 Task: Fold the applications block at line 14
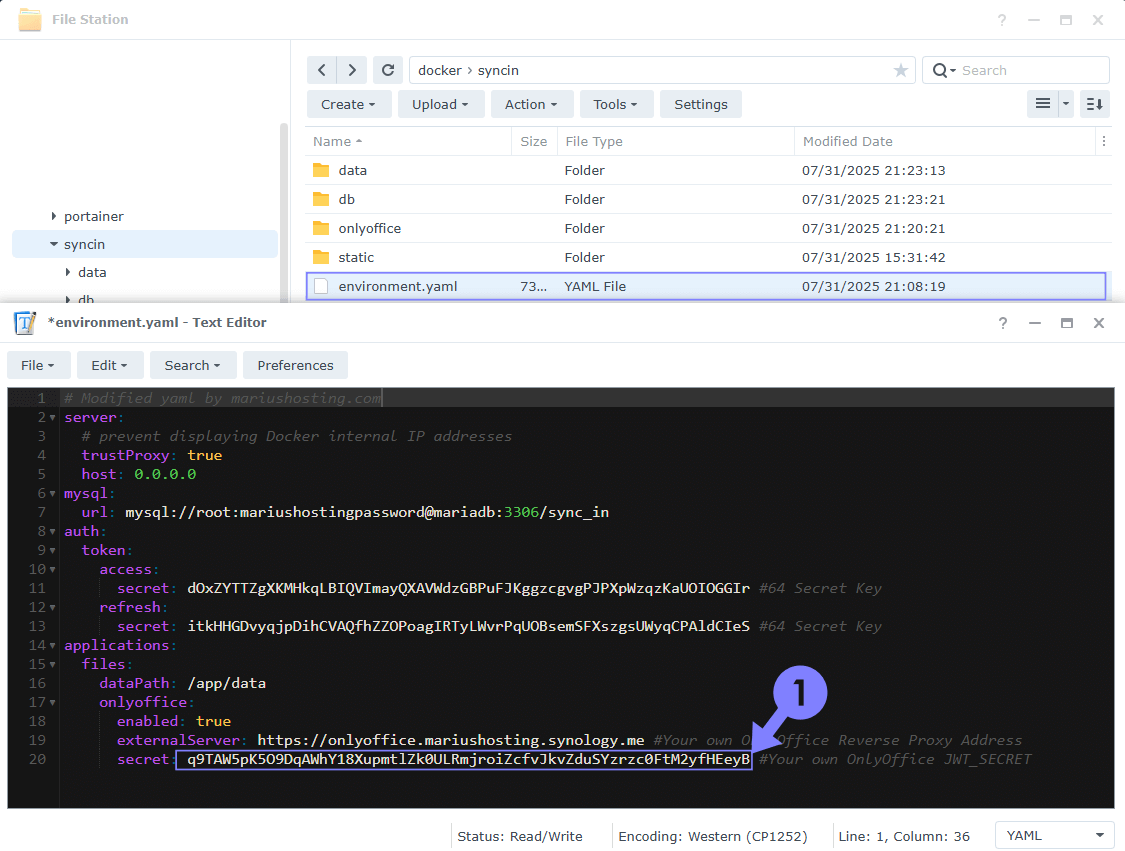pos(52,646)
